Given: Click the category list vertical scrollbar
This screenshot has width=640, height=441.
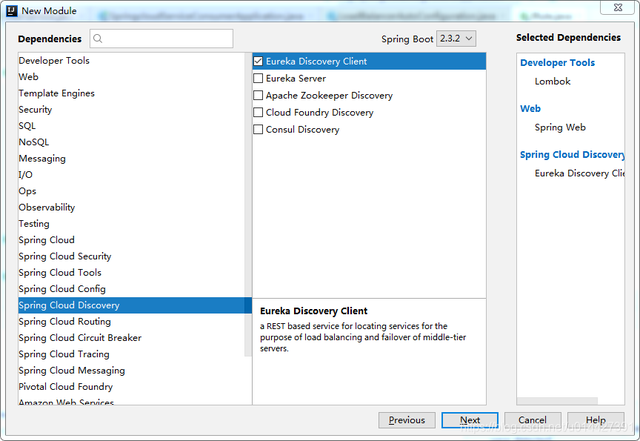Looking at the screenshot, I should [x=248, y=204].
